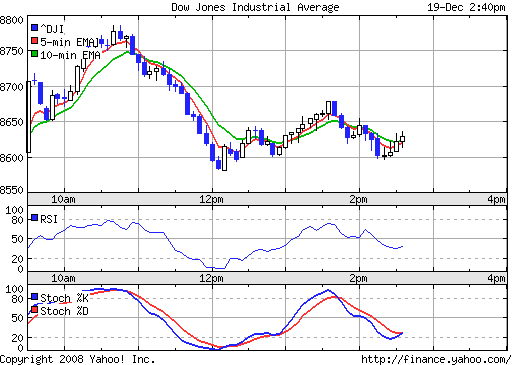Screen dimensions: 512x365
Task: Click the Stoch %D legend label
Action: pos(64,311)
